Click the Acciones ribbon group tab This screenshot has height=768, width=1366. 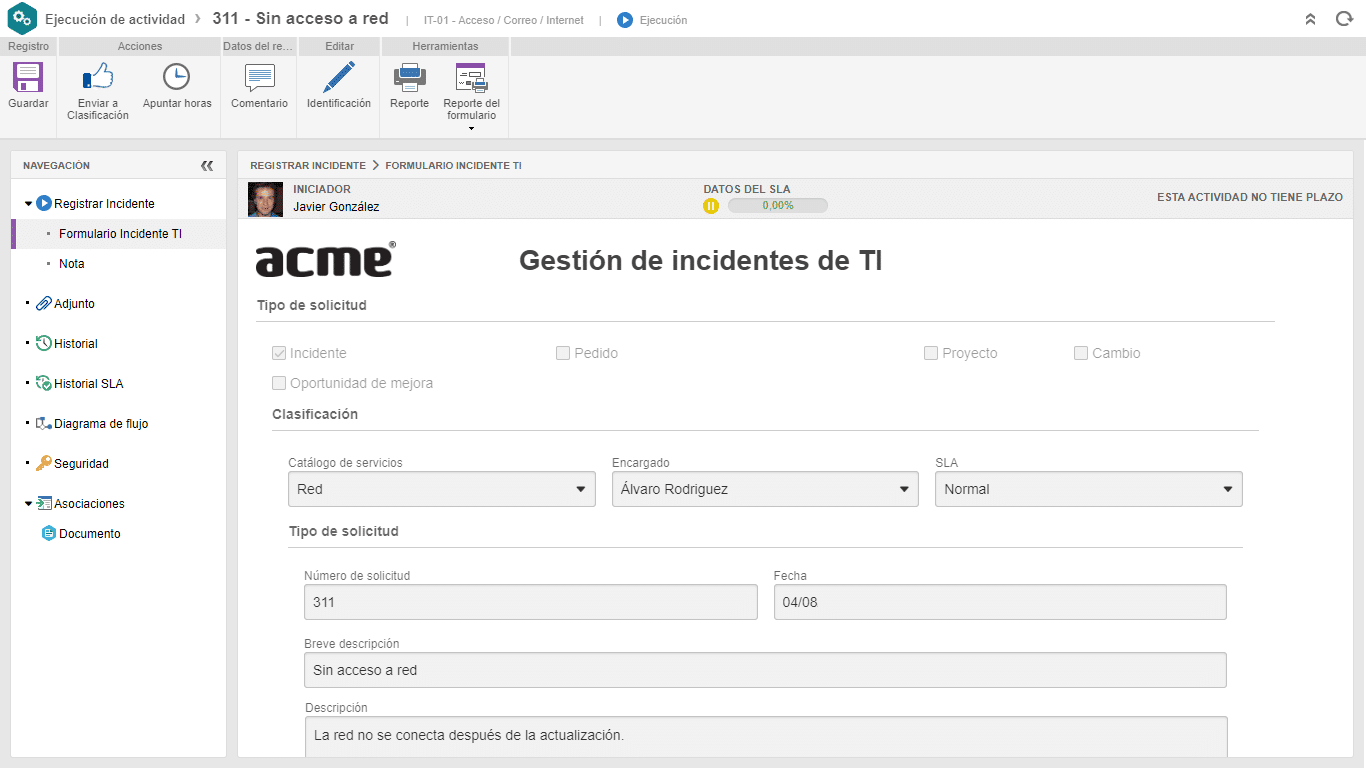click(x=140, y=46)
